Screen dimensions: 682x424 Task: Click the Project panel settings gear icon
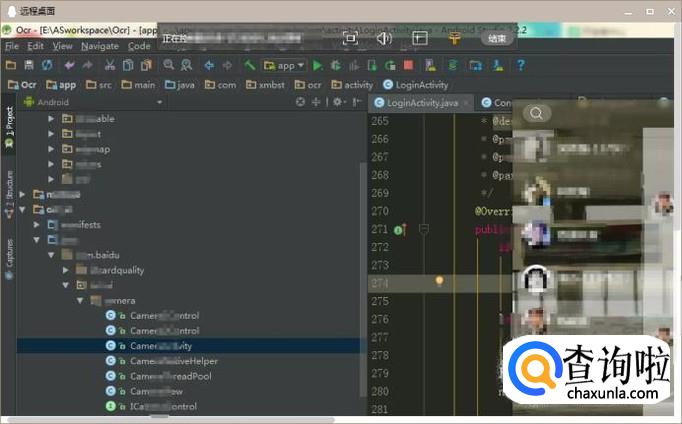click(x=338, y=102)
